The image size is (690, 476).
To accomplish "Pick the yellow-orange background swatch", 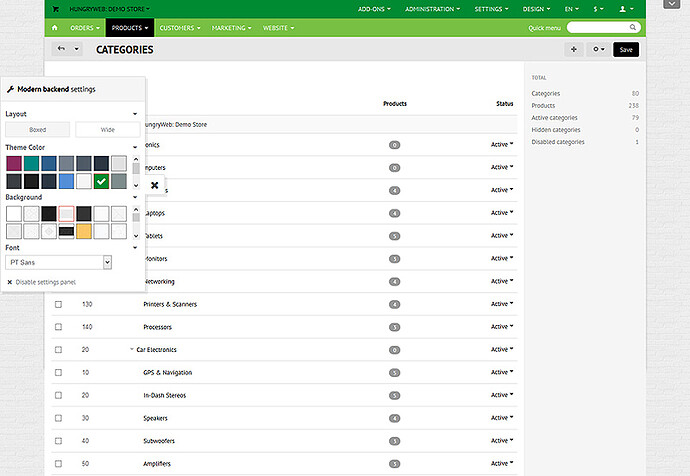I will 84,231.
